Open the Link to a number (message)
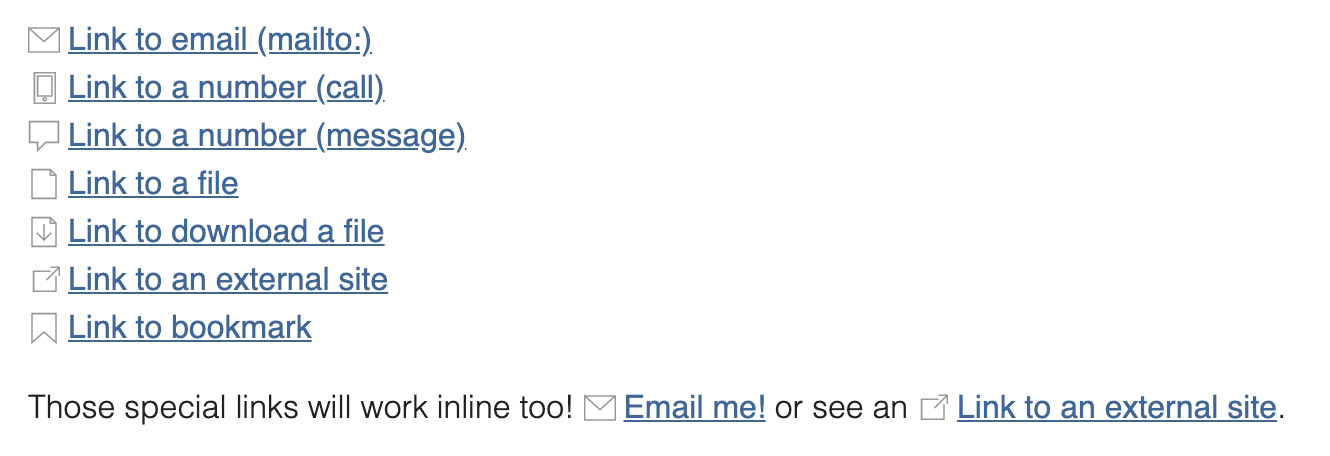Image resolution: width=1330 pixels, height=456 pixels. [x=267, y=136]
